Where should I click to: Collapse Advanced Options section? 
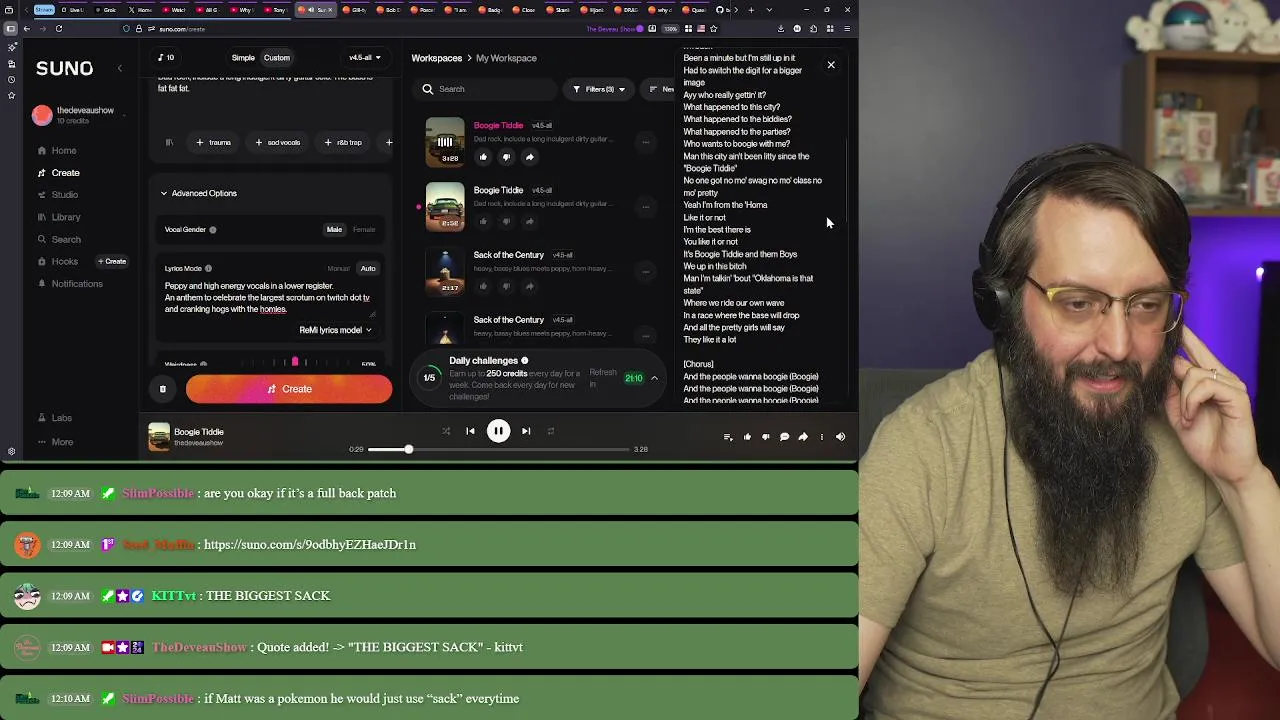(x=199, y=193)
